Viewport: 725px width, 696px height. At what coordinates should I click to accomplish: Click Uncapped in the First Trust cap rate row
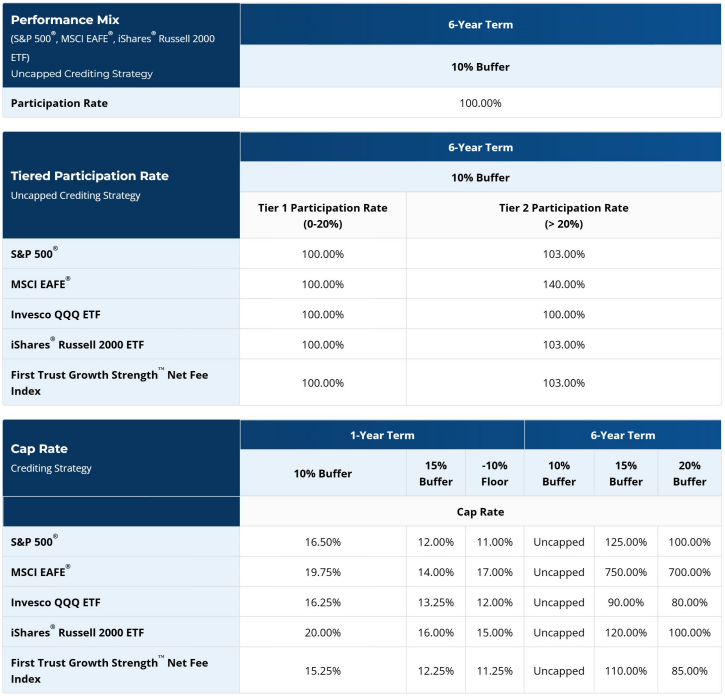(x=559, y=671)
